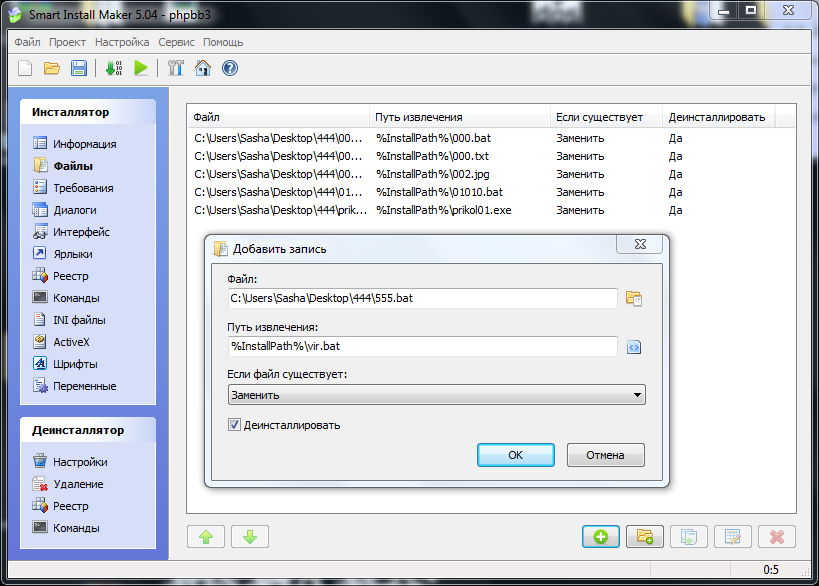
Task: Select the row with %InstallPath%\01010.bat
Action: 491,192
